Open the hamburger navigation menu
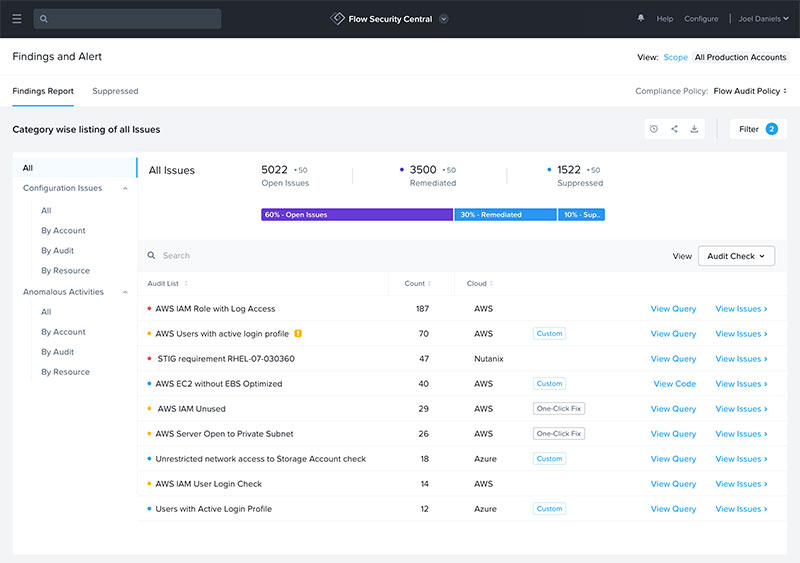Screen dimensions: 800x563 click(x=17, y=18)
